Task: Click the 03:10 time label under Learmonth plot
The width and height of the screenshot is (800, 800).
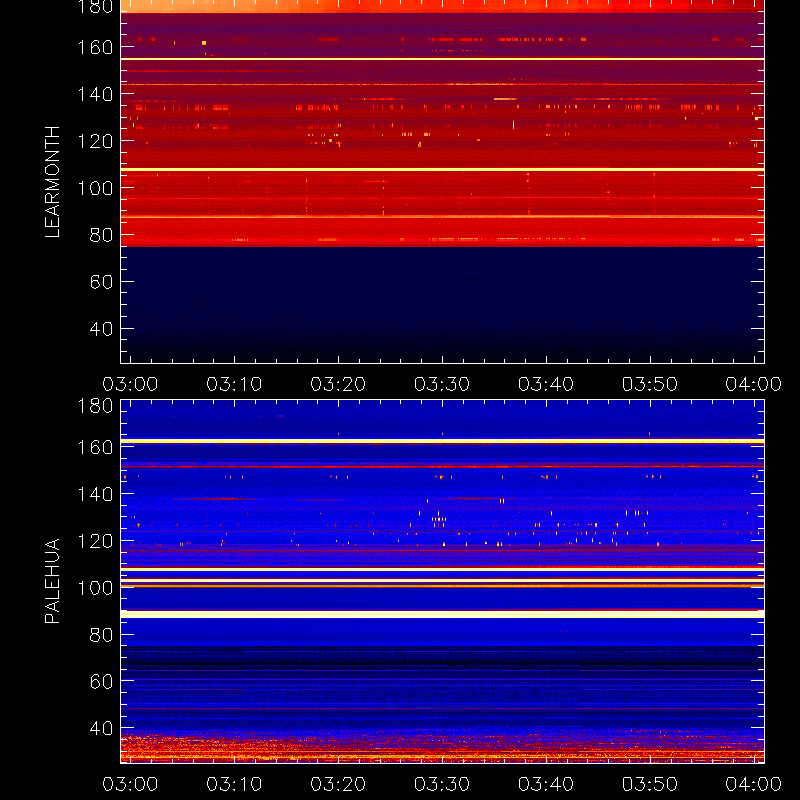Action: (x=234, y=384)
